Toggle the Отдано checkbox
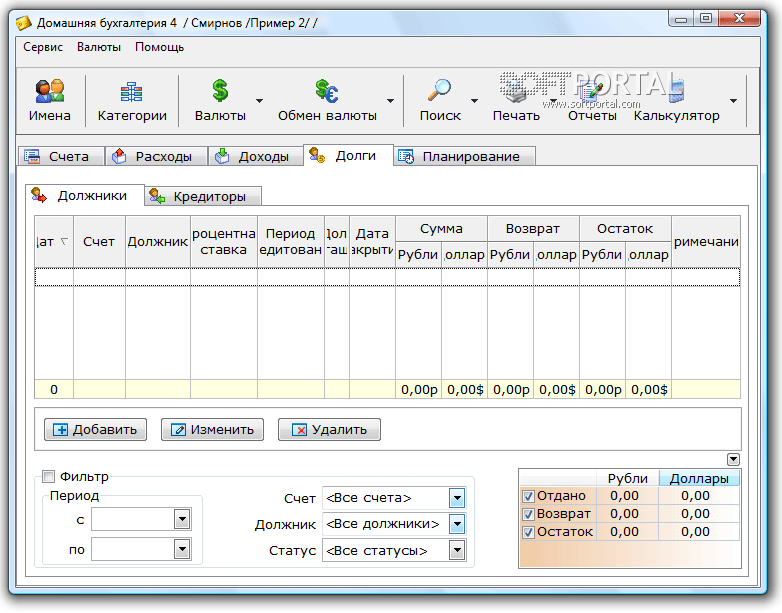Screen dimensions: 782x613 point(528,496)
